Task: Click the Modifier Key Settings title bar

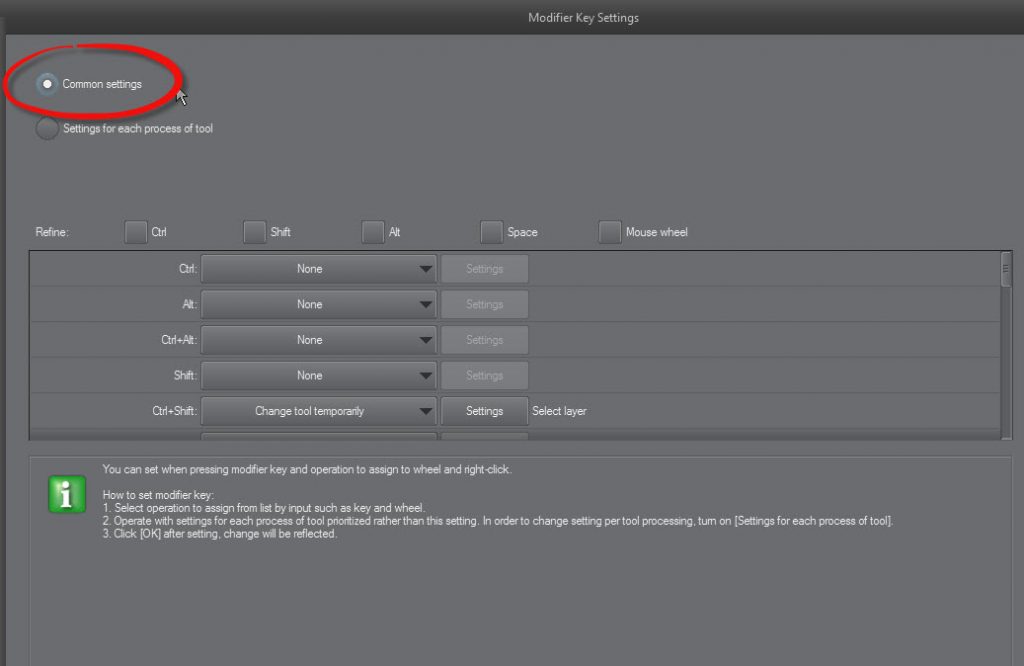Action: (582, 17)
